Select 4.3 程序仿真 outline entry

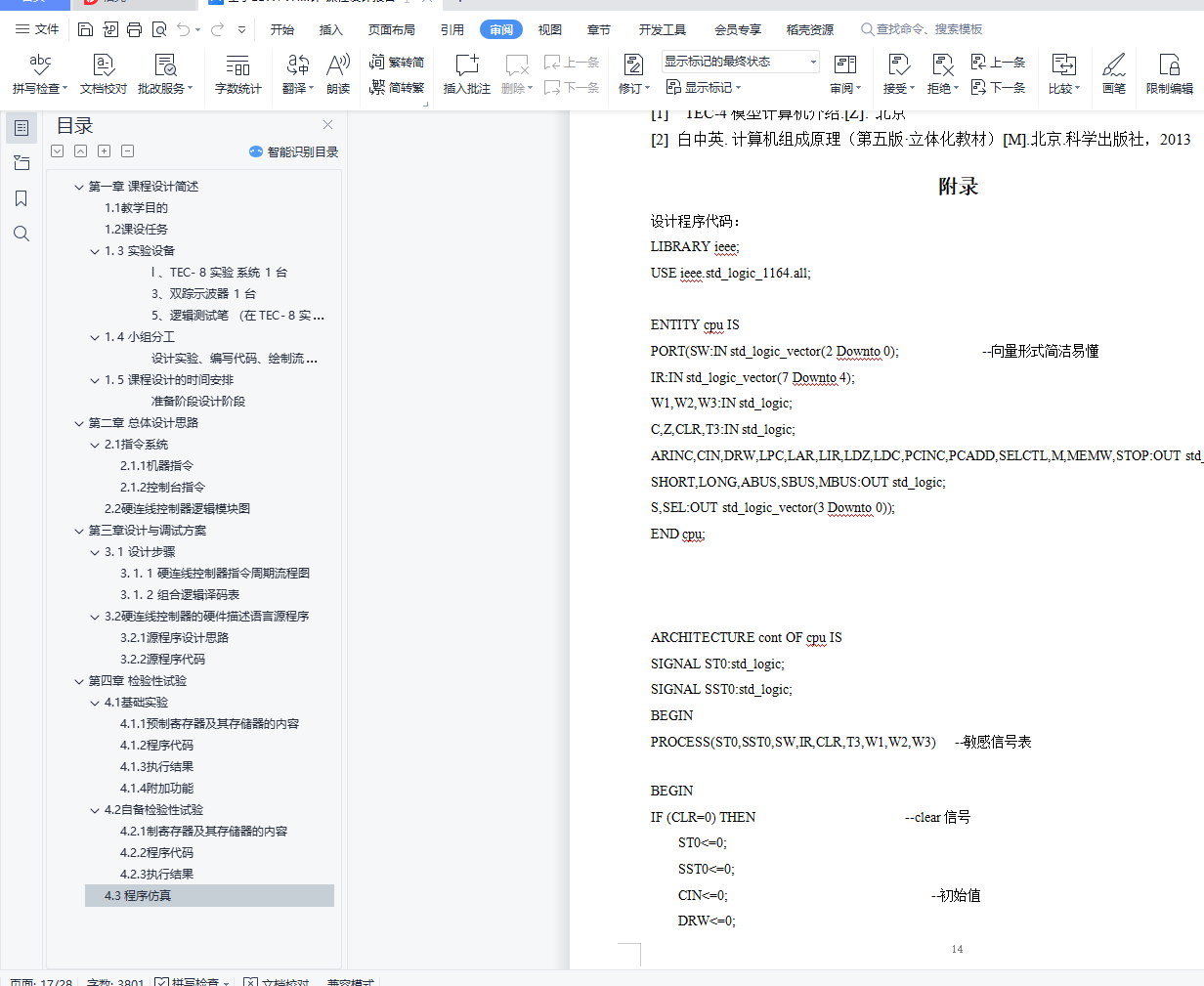tap(209, 896)
